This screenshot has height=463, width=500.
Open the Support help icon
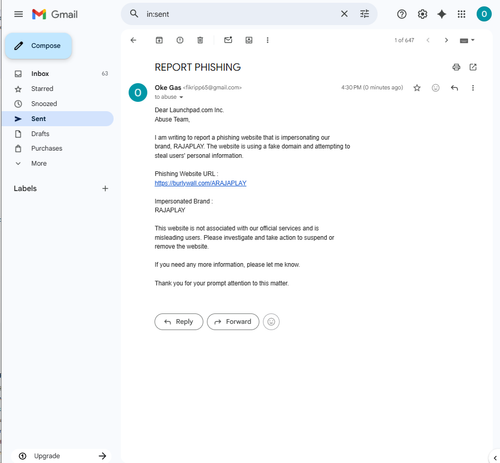pos(402,14)
